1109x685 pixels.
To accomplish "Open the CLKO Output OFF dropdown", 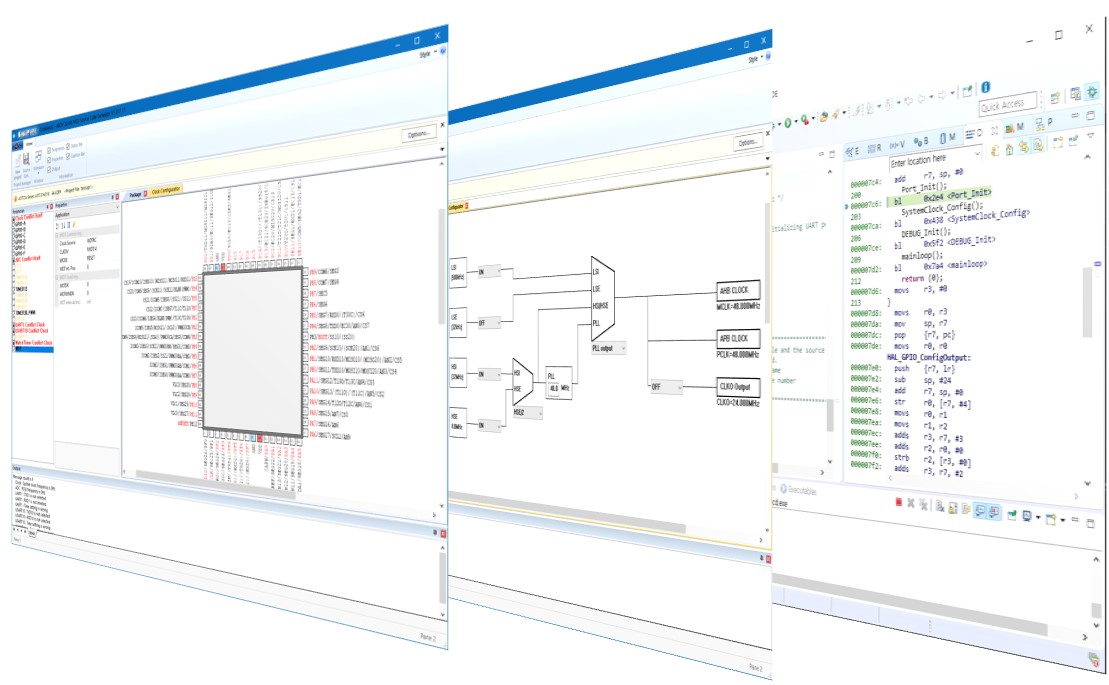I will click(x=666, y=386).
